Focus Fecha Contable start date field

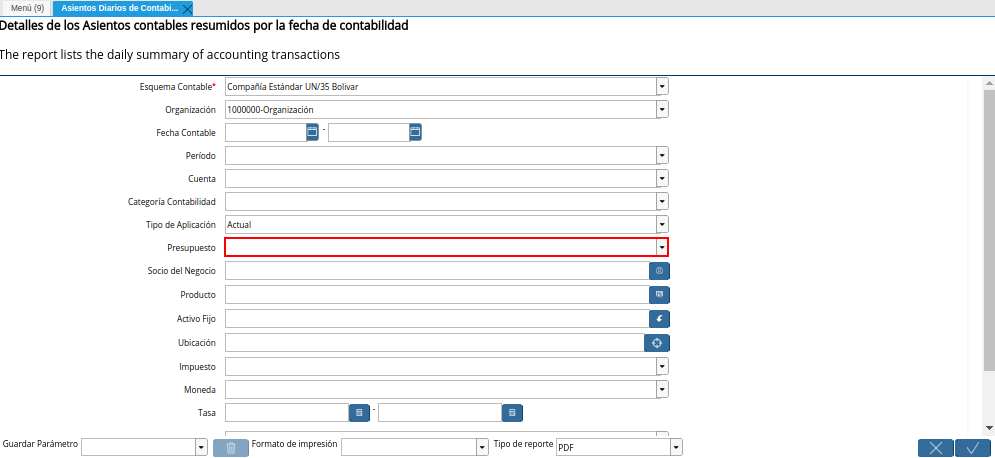(266, 132)
